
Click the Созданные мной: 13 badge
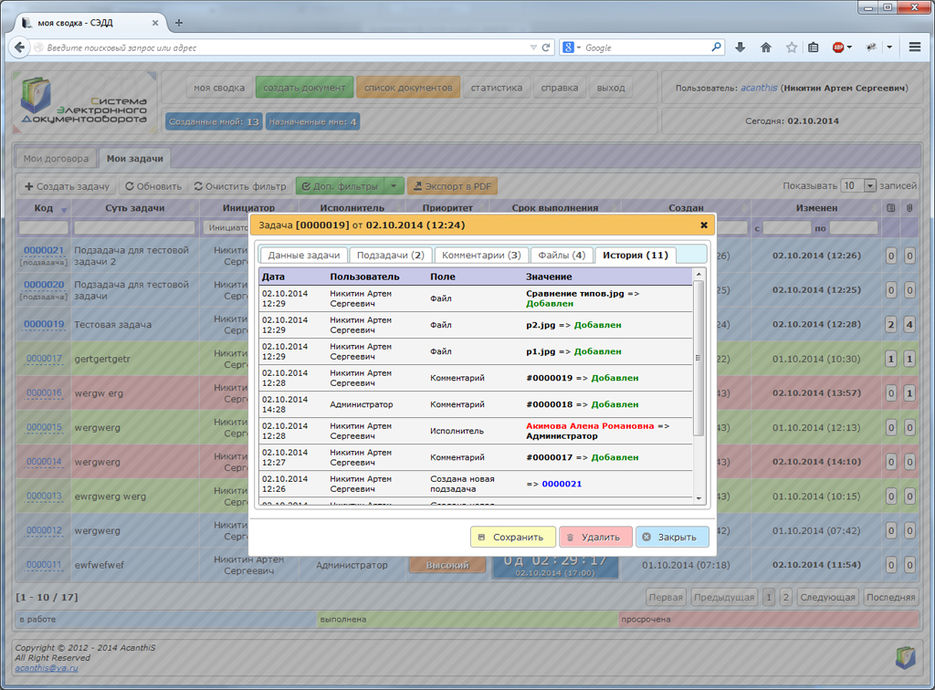tap(213, 122)
